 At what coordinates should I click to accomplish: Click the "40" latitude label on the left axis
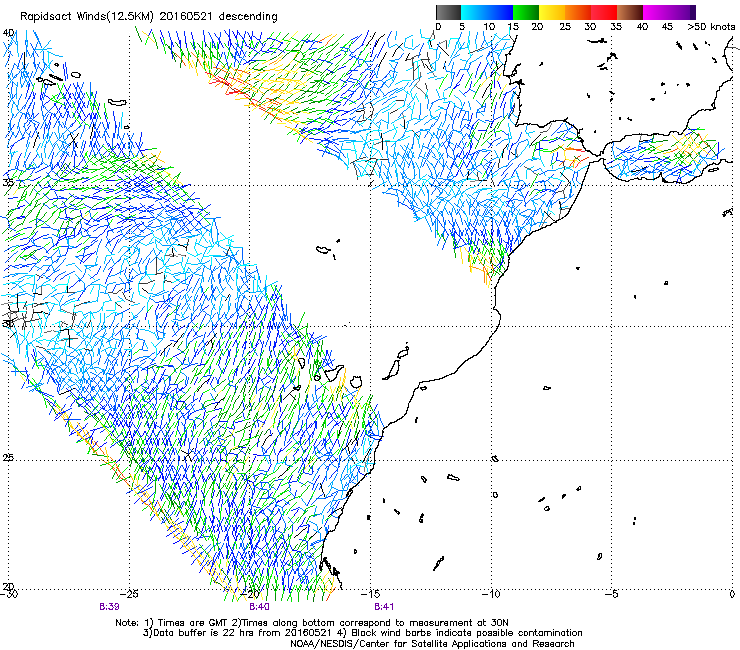pyautogui.click(x=8, y=33)
